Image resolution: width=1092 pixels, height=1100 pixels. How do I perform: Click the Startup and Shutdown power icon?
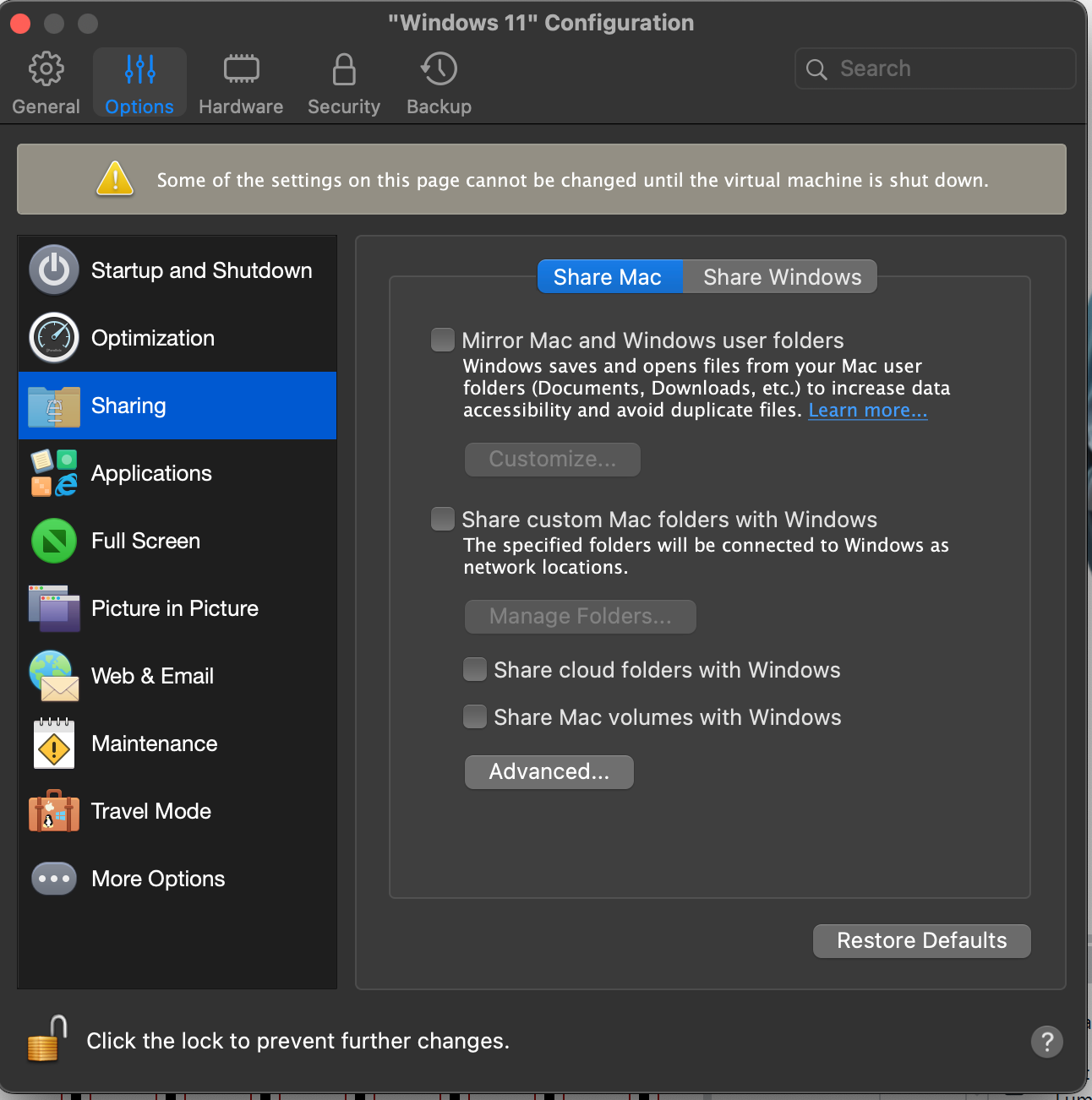(54, 270)
